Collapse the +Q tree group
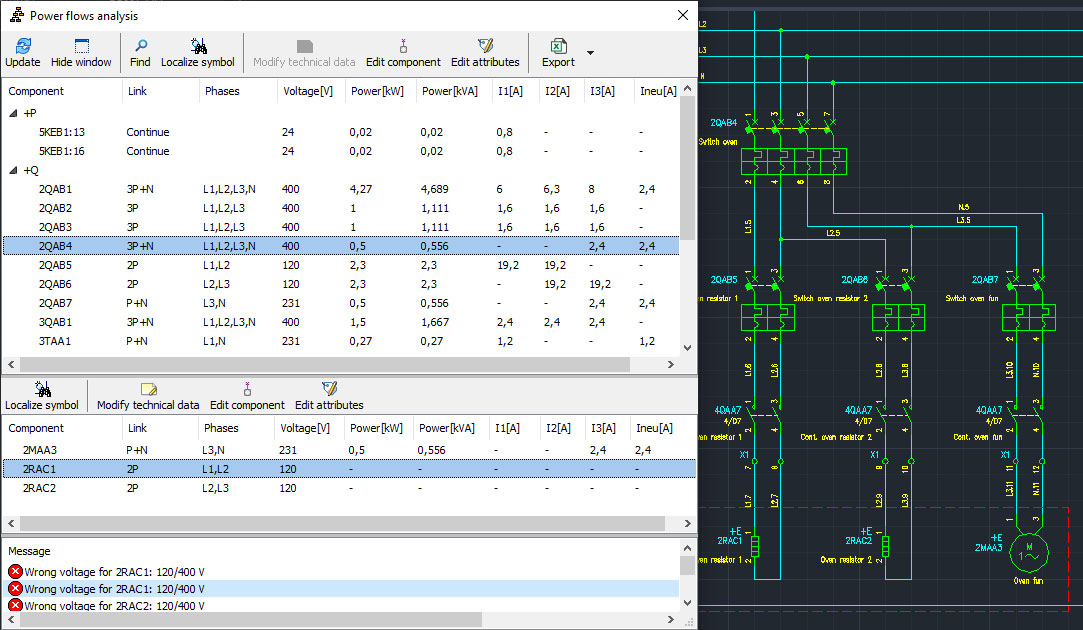The height and width of the screenshot is (630, 1083). click(x=13, y=170)
